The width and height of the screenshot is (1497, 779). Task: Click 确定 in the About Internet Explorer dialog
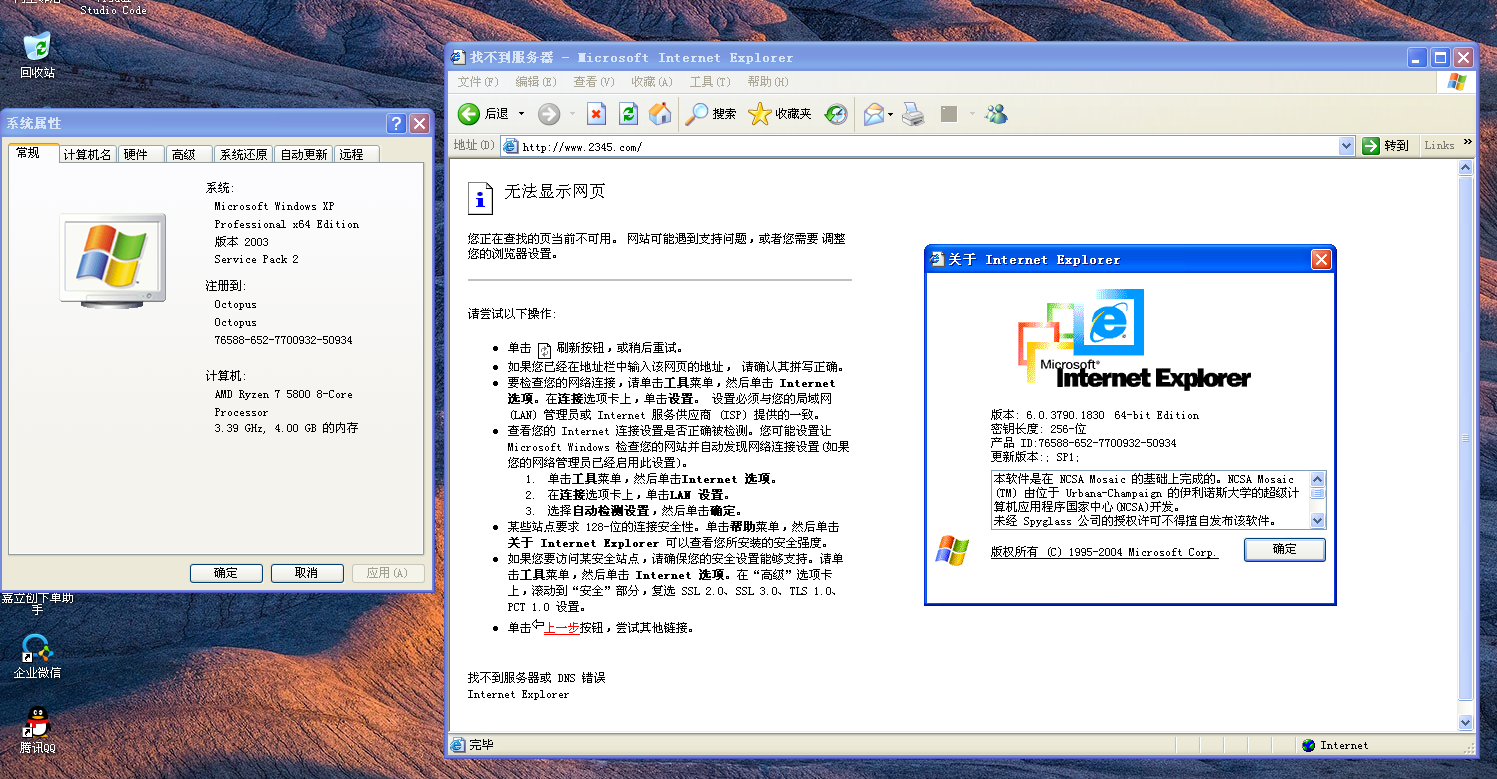pyautogui.click(x=1285, y=549)
